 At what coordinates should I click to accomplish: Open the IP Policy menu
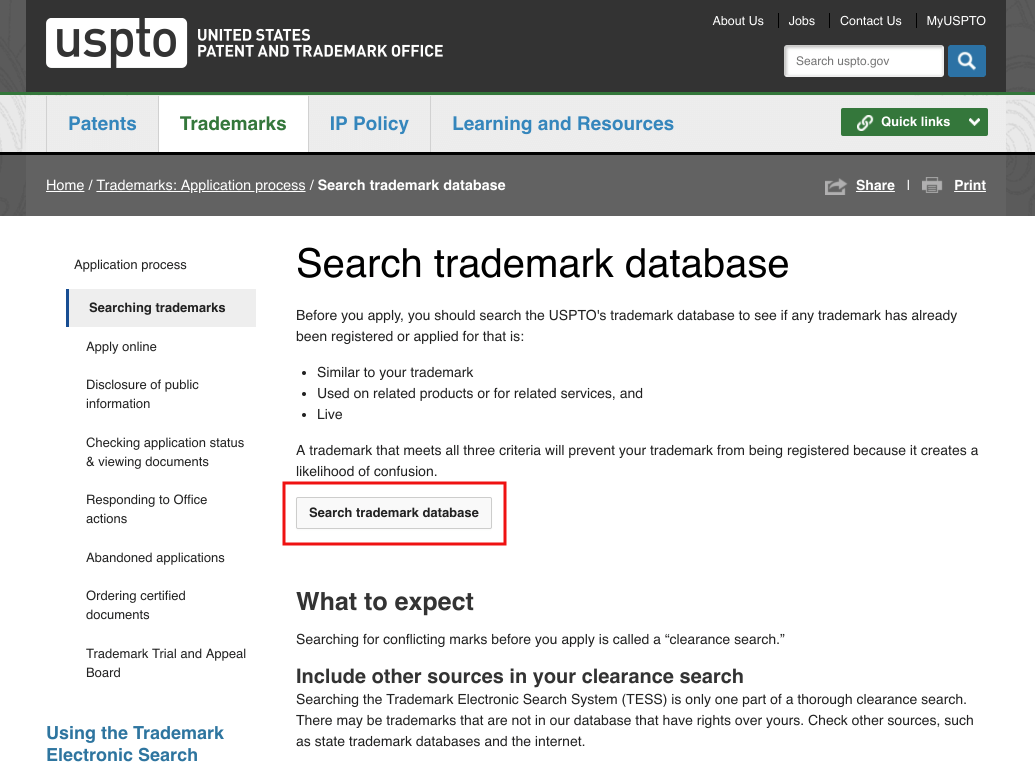369,124
